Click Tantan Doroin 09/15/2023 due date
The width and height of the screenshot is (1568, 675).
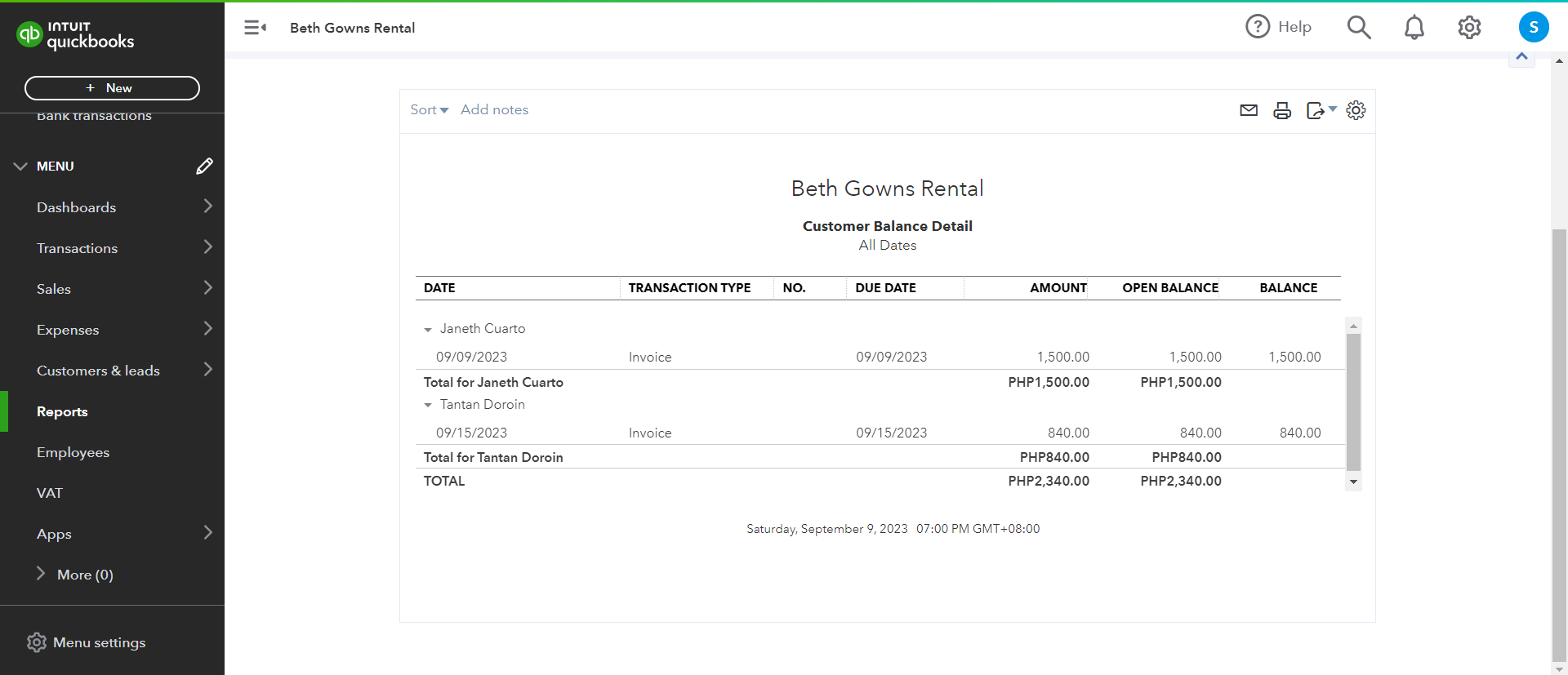point(891,433)
